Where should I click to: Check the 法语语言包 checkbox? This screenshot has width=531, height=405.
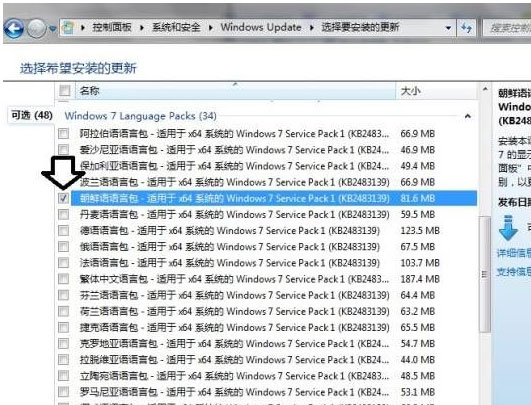click(63, 263)
